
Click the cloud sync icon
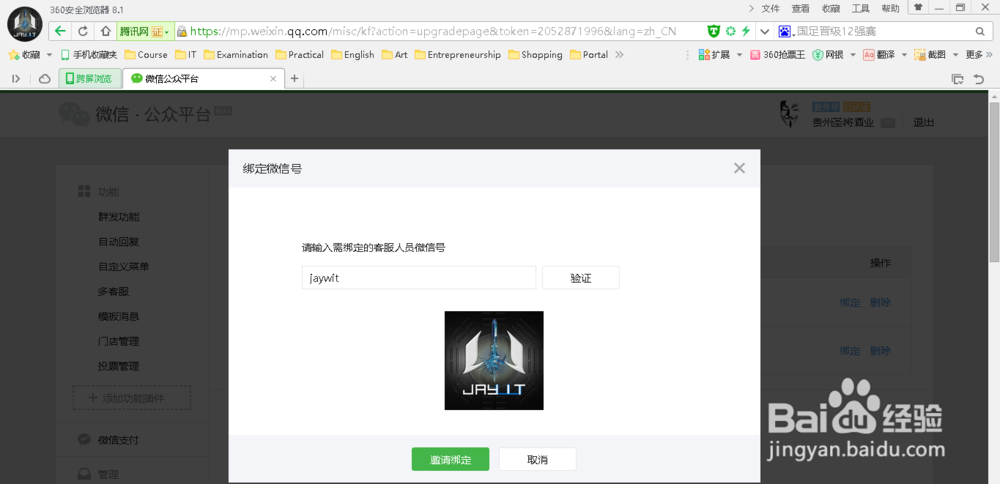coord(45,78)
